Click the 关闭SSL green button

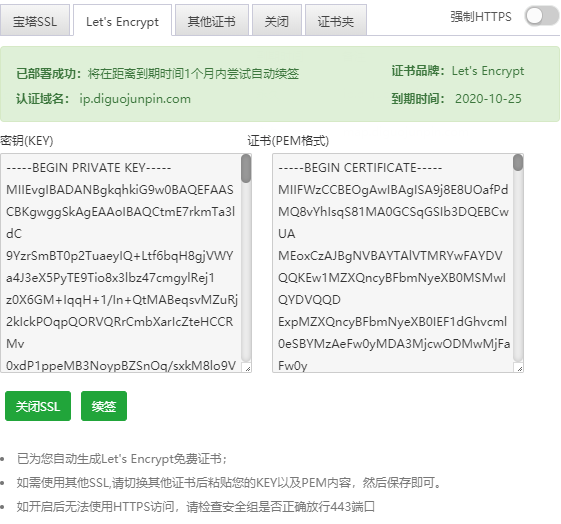[38, 406]
